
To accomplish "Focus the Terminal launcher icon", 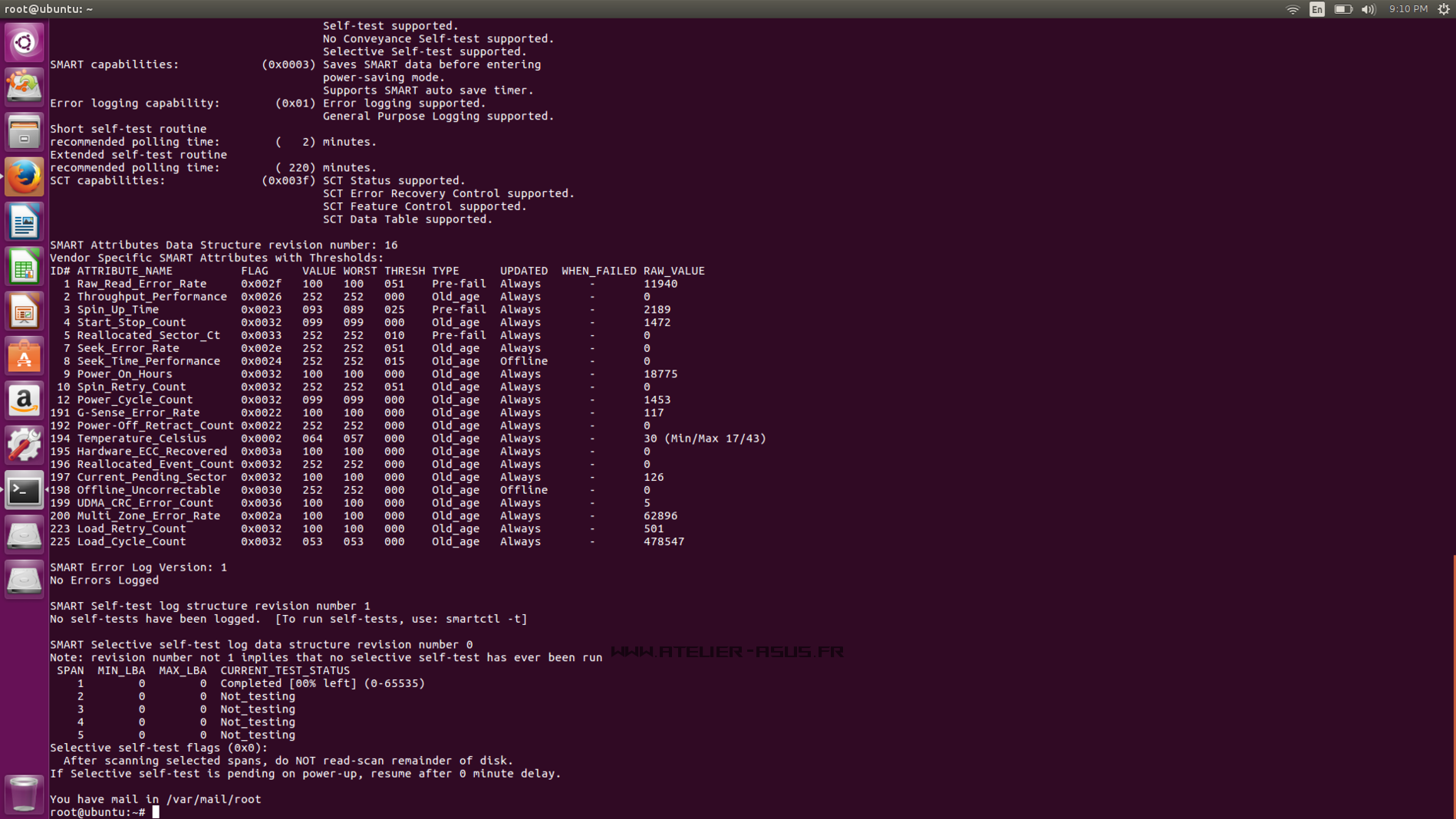I will [x=24, y=491].
